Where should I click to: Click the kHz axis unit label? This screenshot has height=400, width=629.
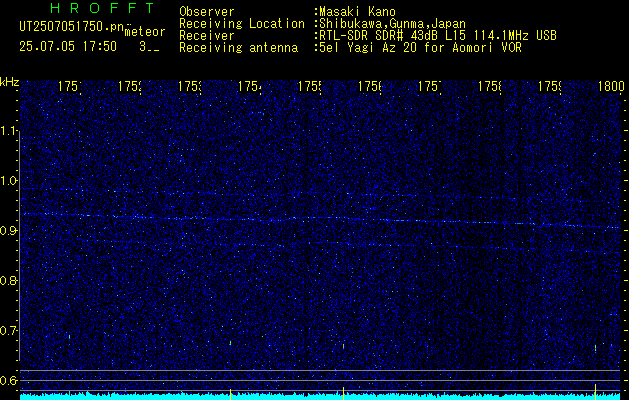tap(10, 83)
